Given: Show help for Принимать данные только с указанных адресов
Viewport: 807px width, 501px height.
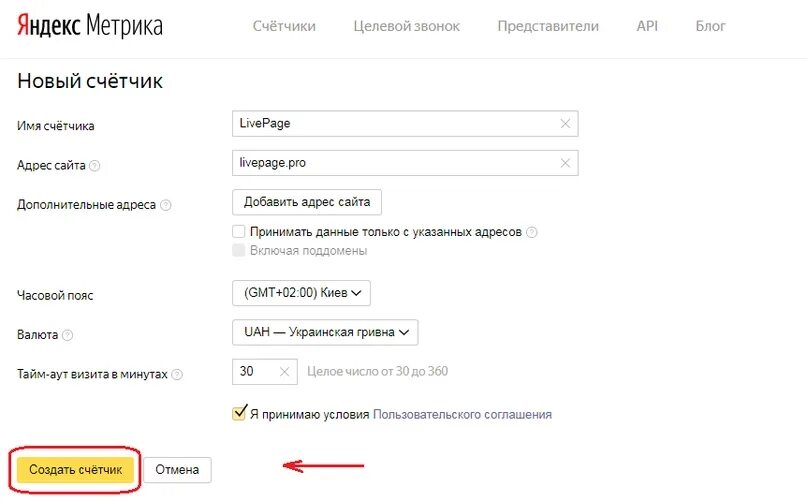Looking at the screenshot, I should (532, 232).
